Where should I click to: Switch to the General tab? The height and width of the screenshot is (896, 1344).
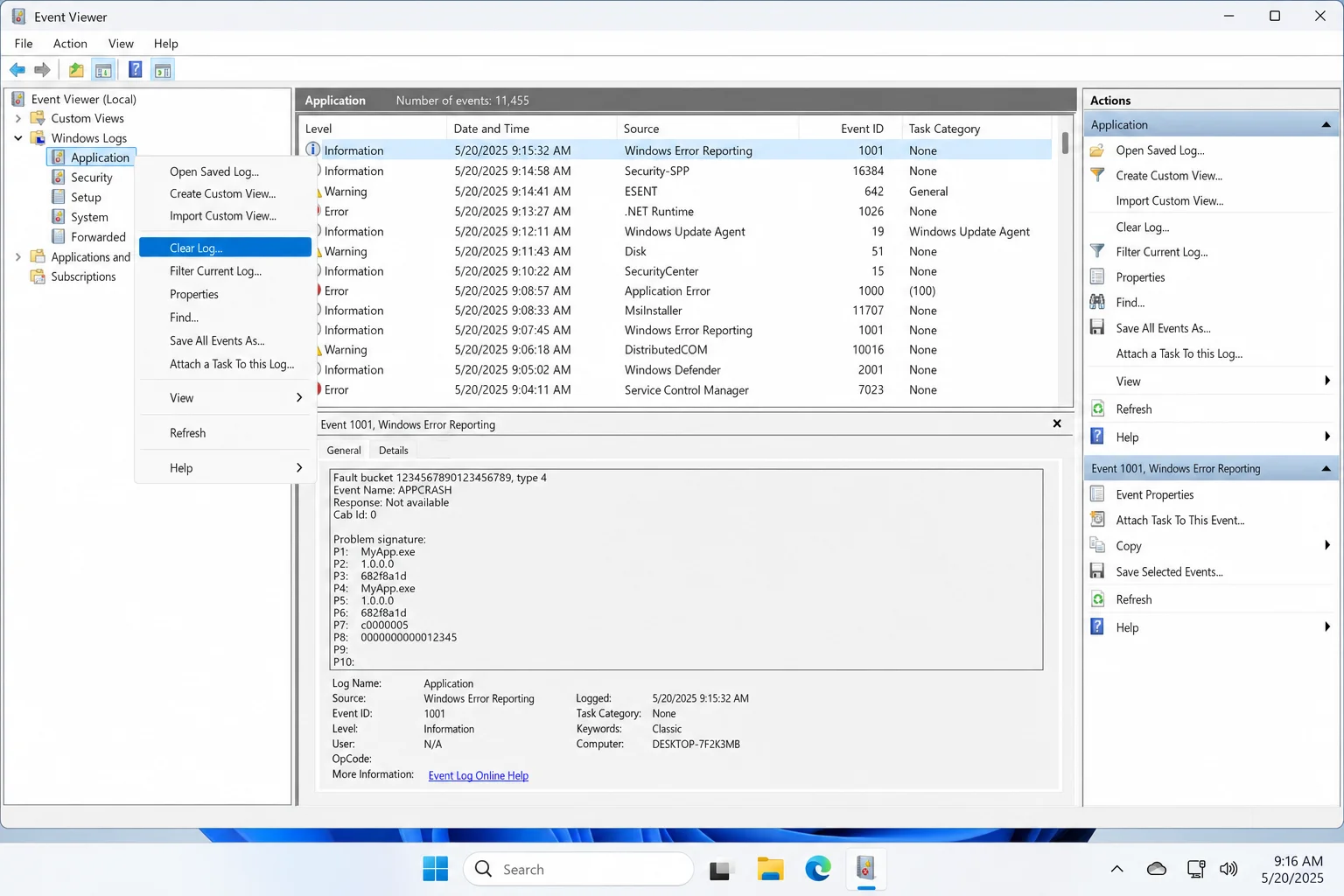pos(344,451)
